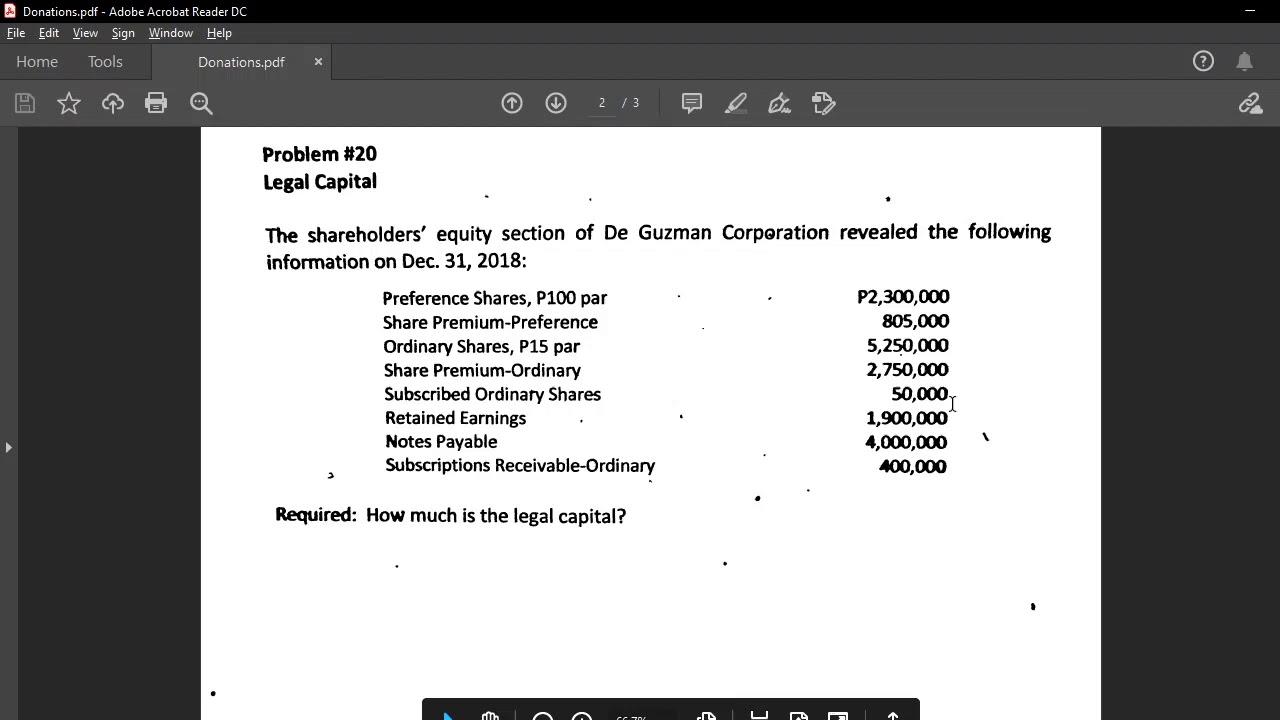
Task: Open the View menu
Action: click(85, 33)
